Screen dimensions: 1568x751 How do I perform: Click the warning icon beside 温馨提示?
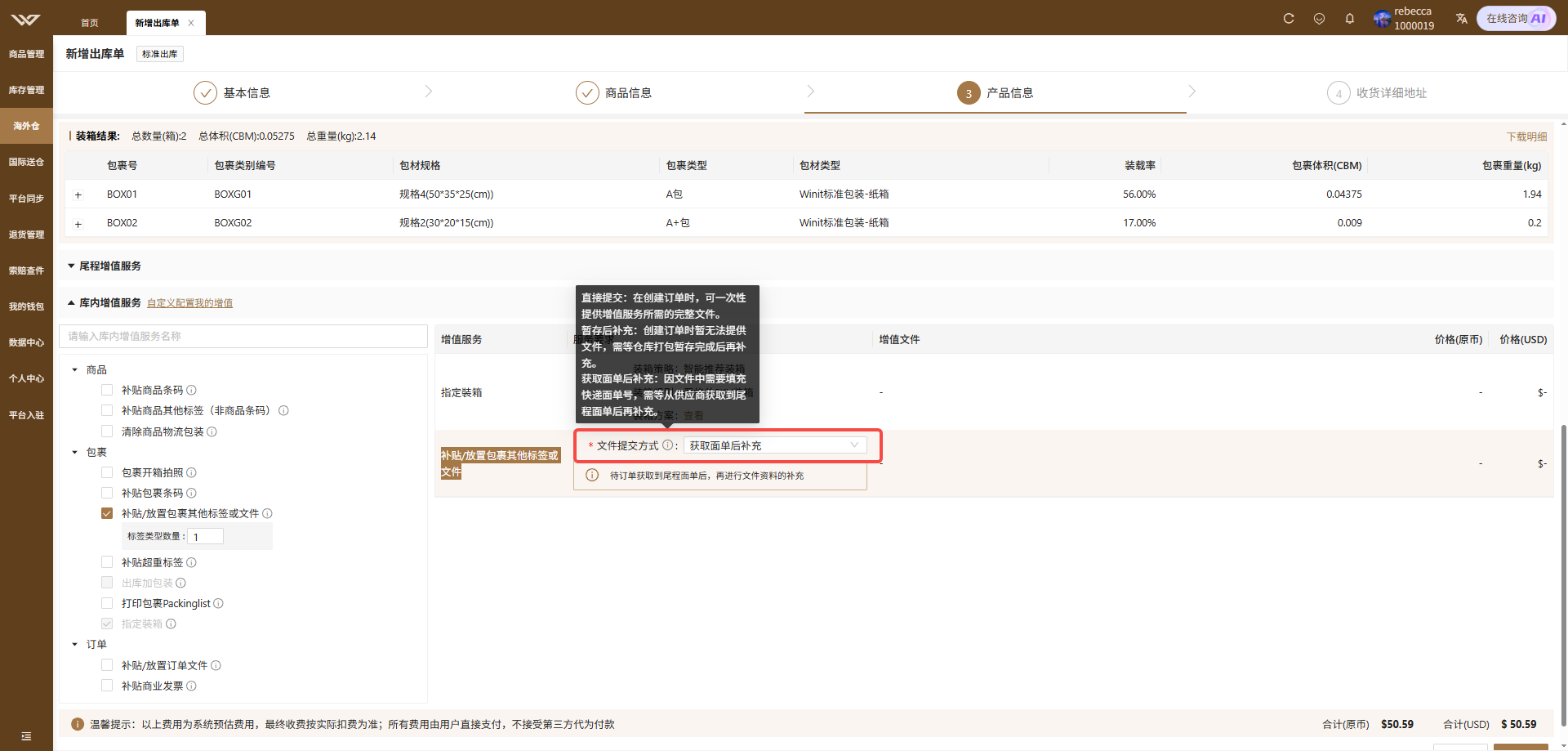point(78,724)
